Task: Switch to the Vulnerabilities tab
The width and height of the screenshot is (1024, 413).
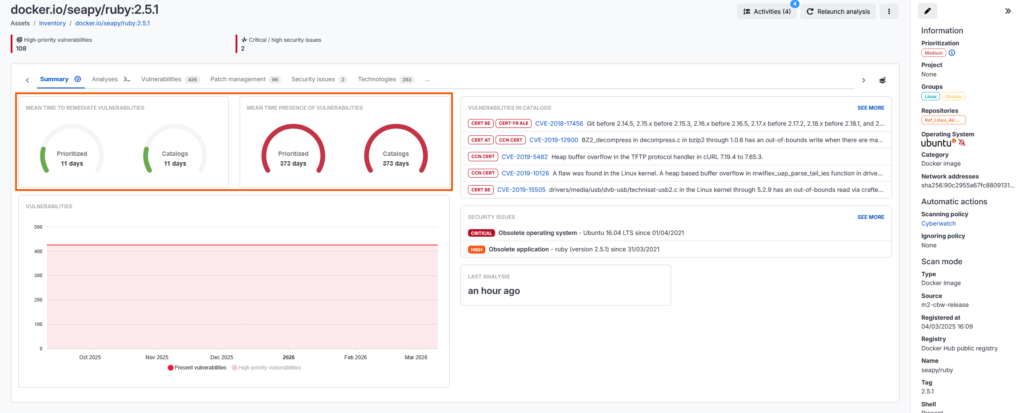Action: (x=161, y=78)
